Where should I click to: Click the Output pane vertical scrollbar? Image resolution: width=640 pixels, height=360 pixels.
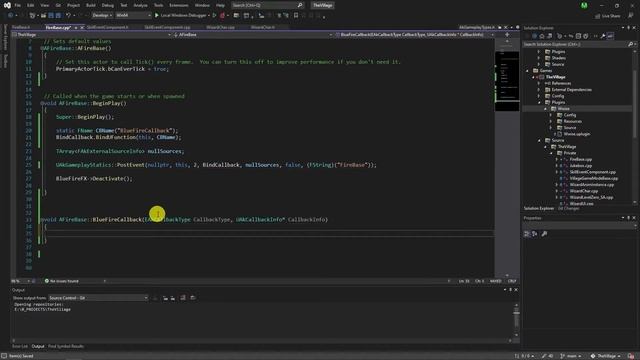516,320
